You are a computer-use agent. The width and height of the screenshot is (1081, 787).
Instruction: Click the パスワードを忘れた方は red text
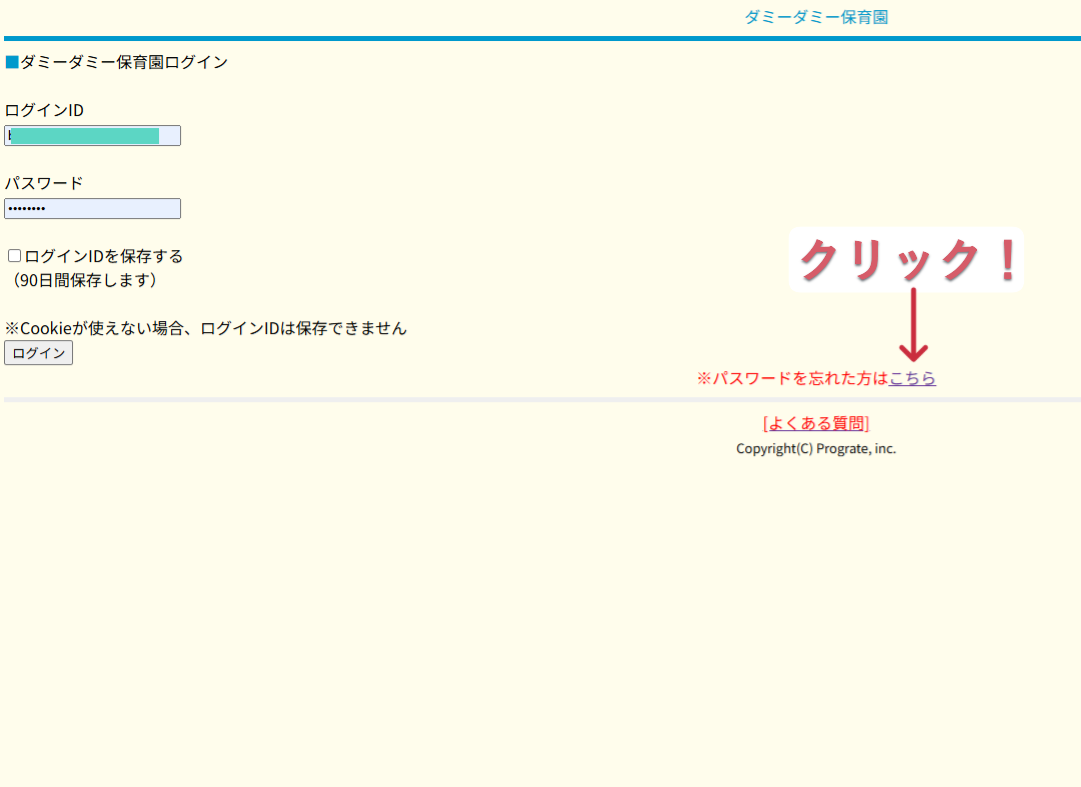(x=792, y=378)
